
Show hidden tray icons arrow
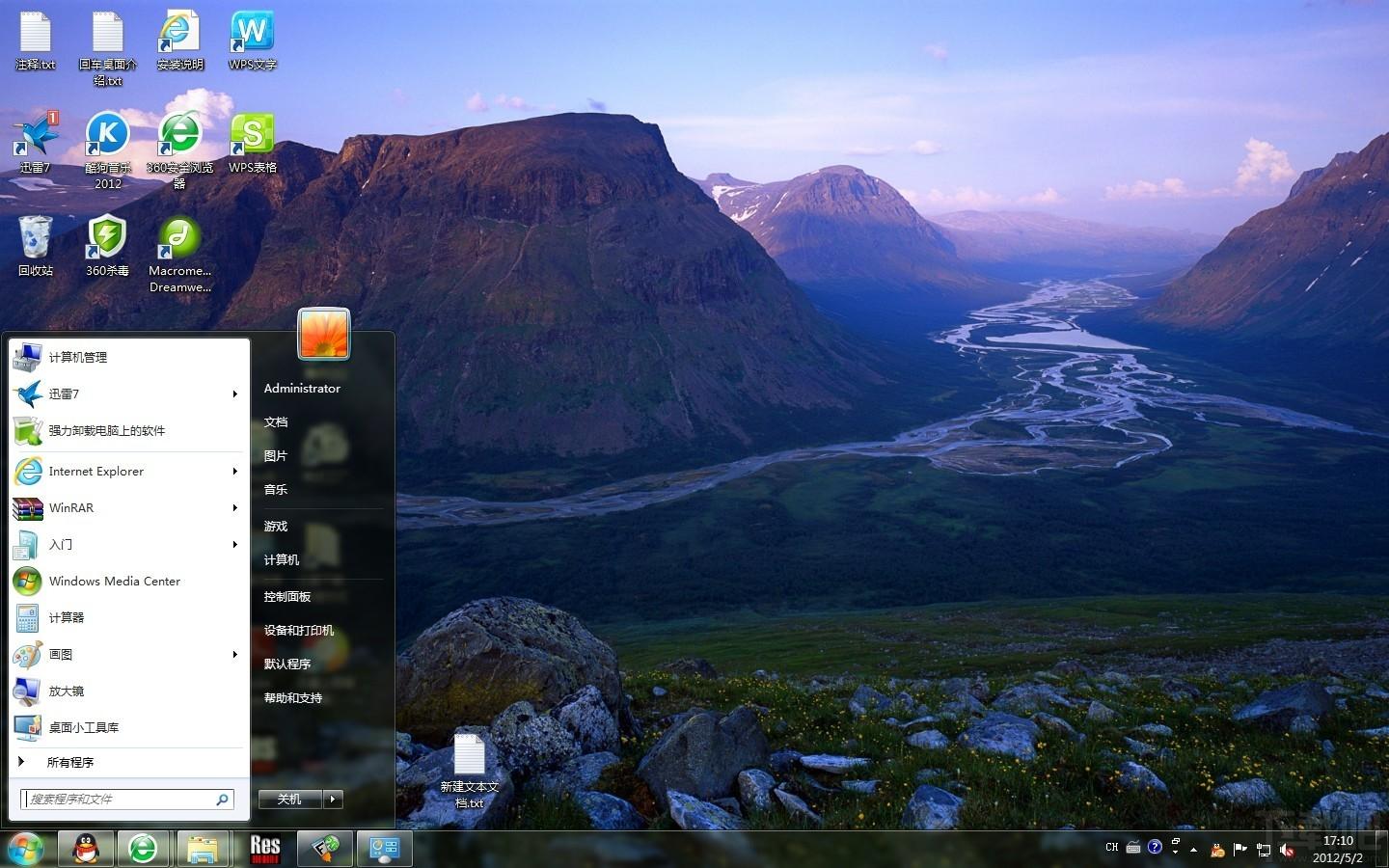point(1194,850)
